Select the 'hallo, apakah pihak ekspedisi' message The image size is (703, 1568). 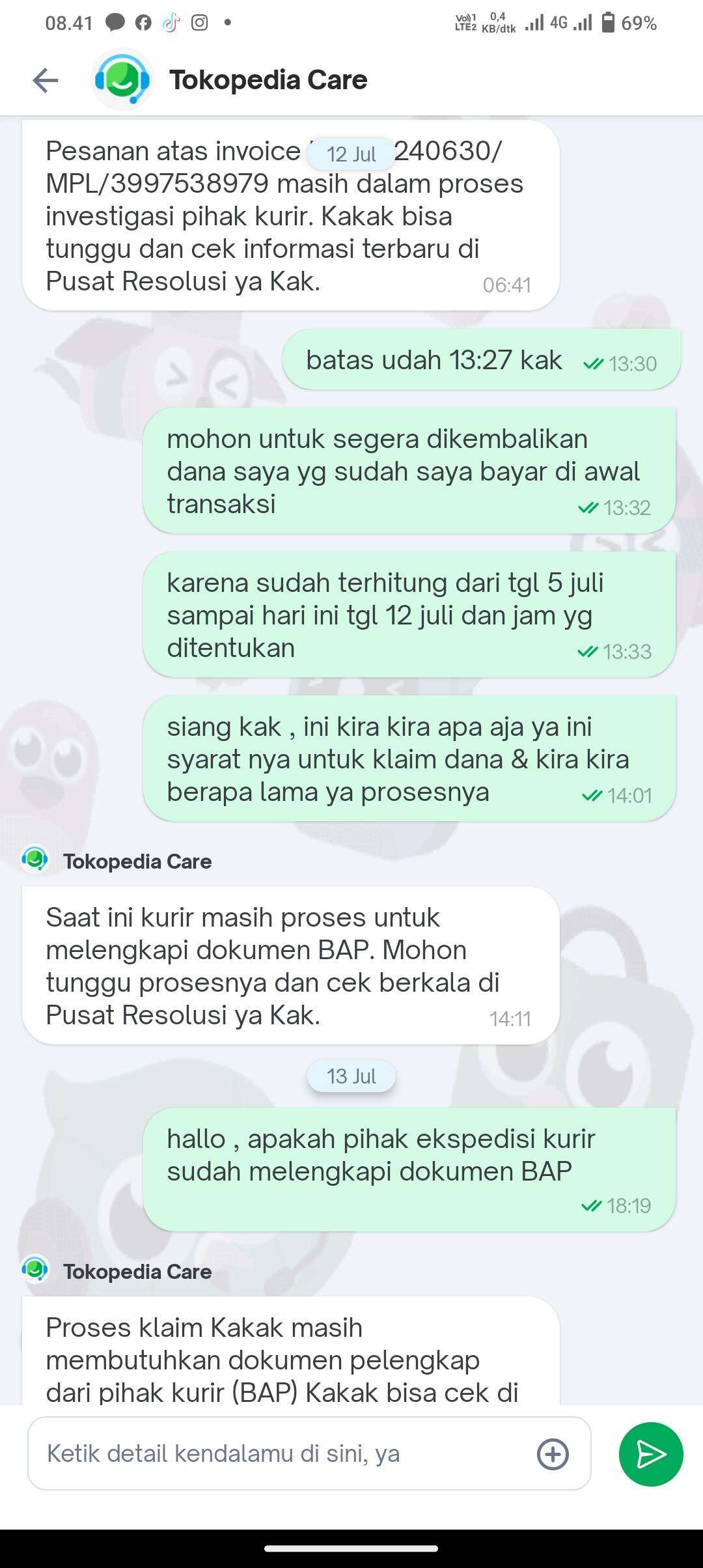pos(409,1170)
